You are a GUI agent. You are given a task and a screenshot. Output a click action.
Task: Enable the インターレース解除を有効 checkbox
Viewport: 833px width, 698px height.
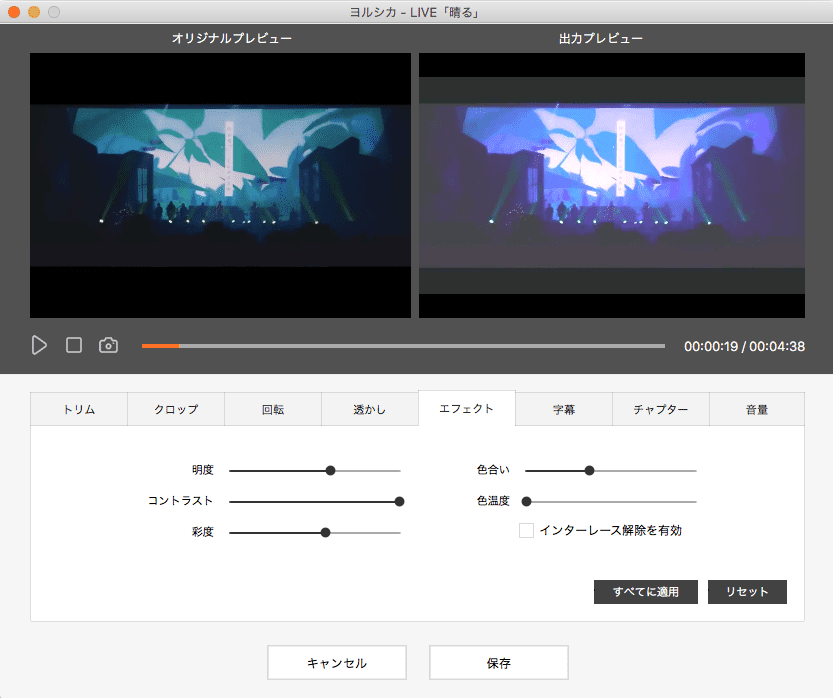point(526,531)
